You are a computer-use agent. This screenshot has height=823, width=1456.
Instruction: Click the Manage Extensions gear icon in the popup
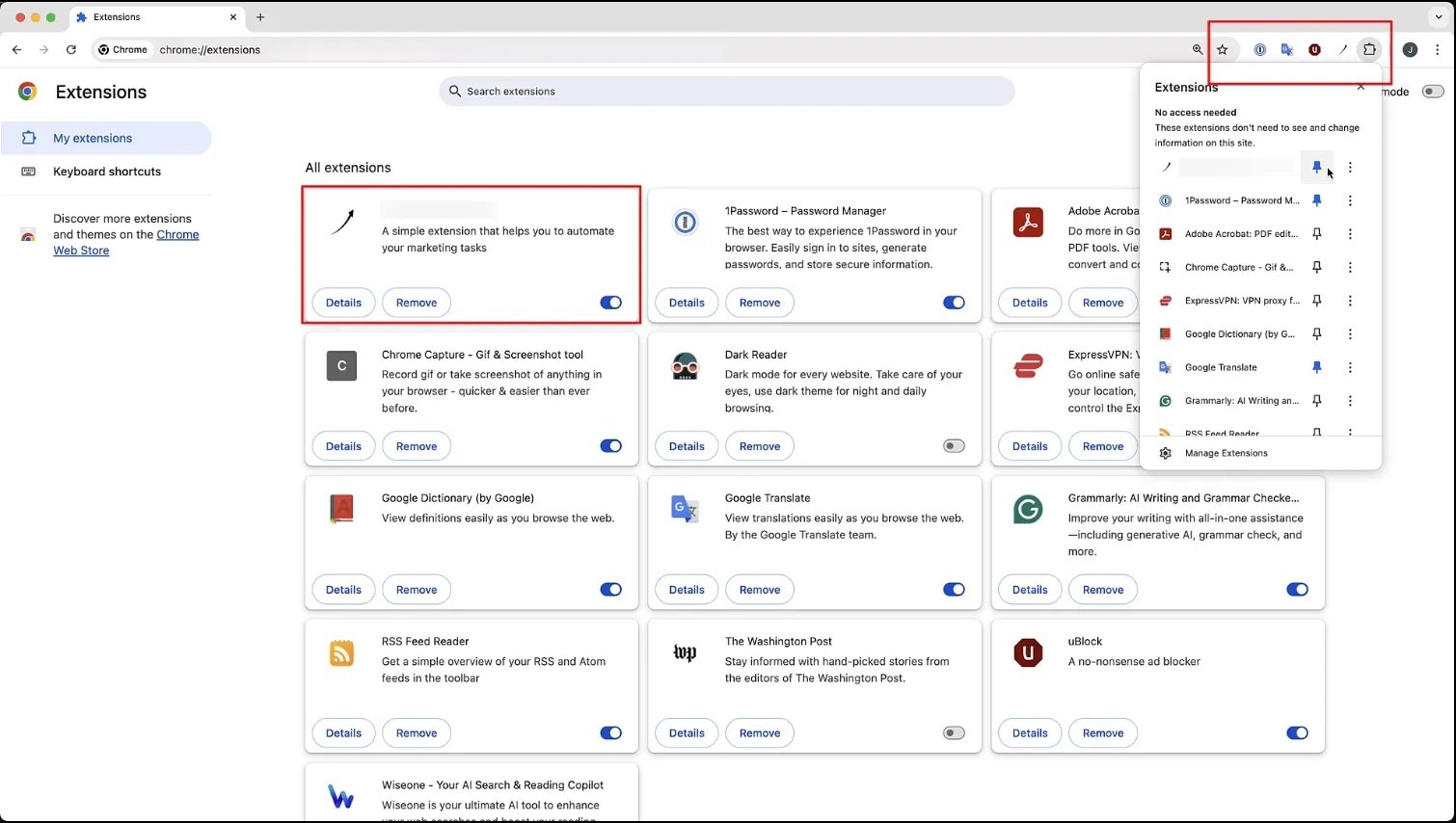(x=1165, y=453)
